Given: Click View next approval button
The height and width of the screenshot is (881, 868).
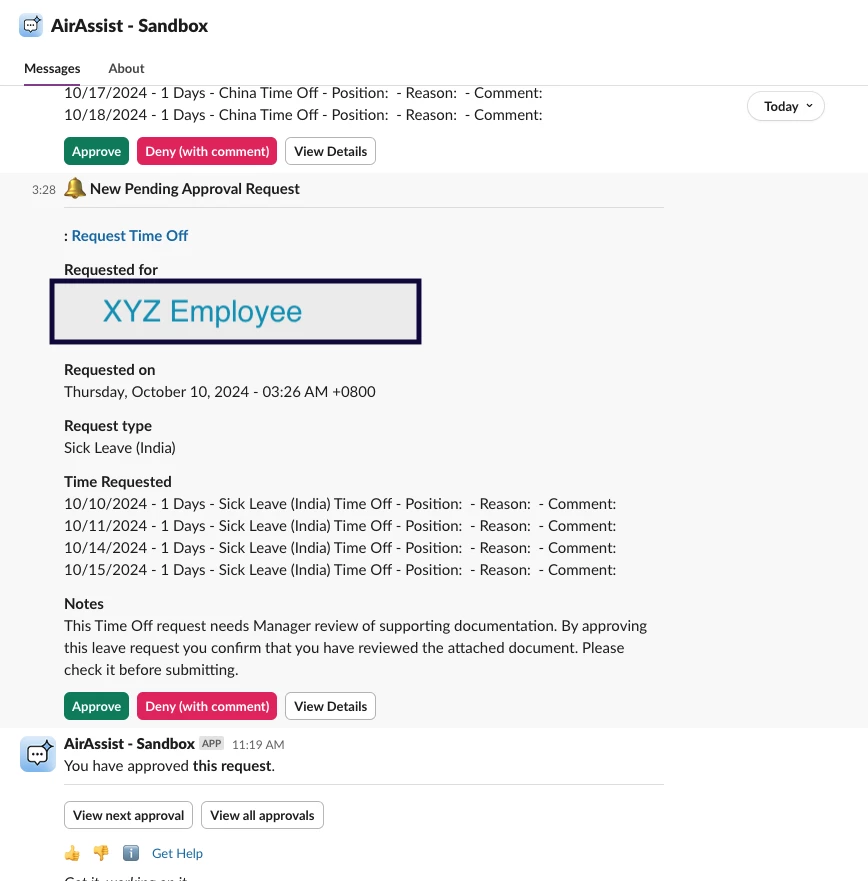Looking at the screenshot, I should 128,815.
